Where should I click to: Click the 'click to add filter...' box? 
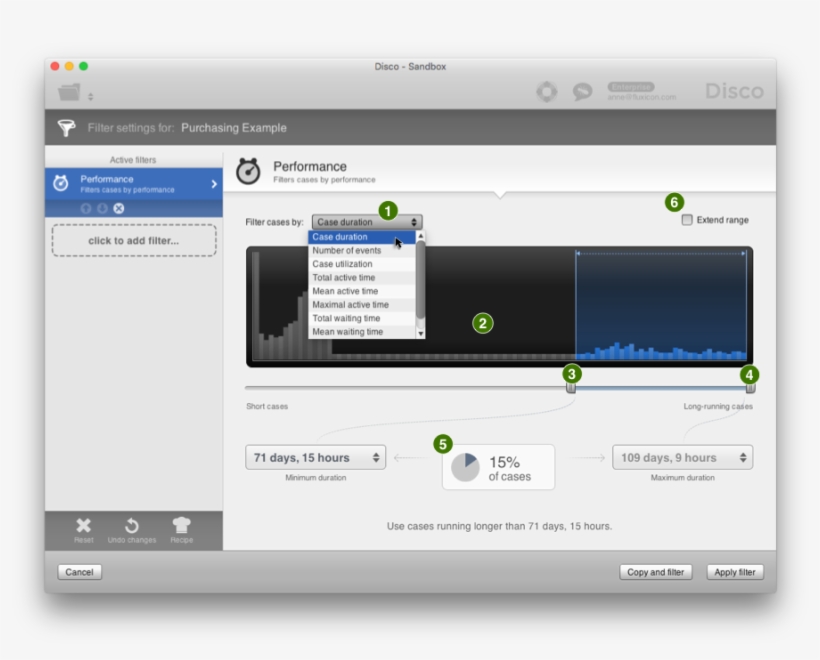click(x=134, y=241)
